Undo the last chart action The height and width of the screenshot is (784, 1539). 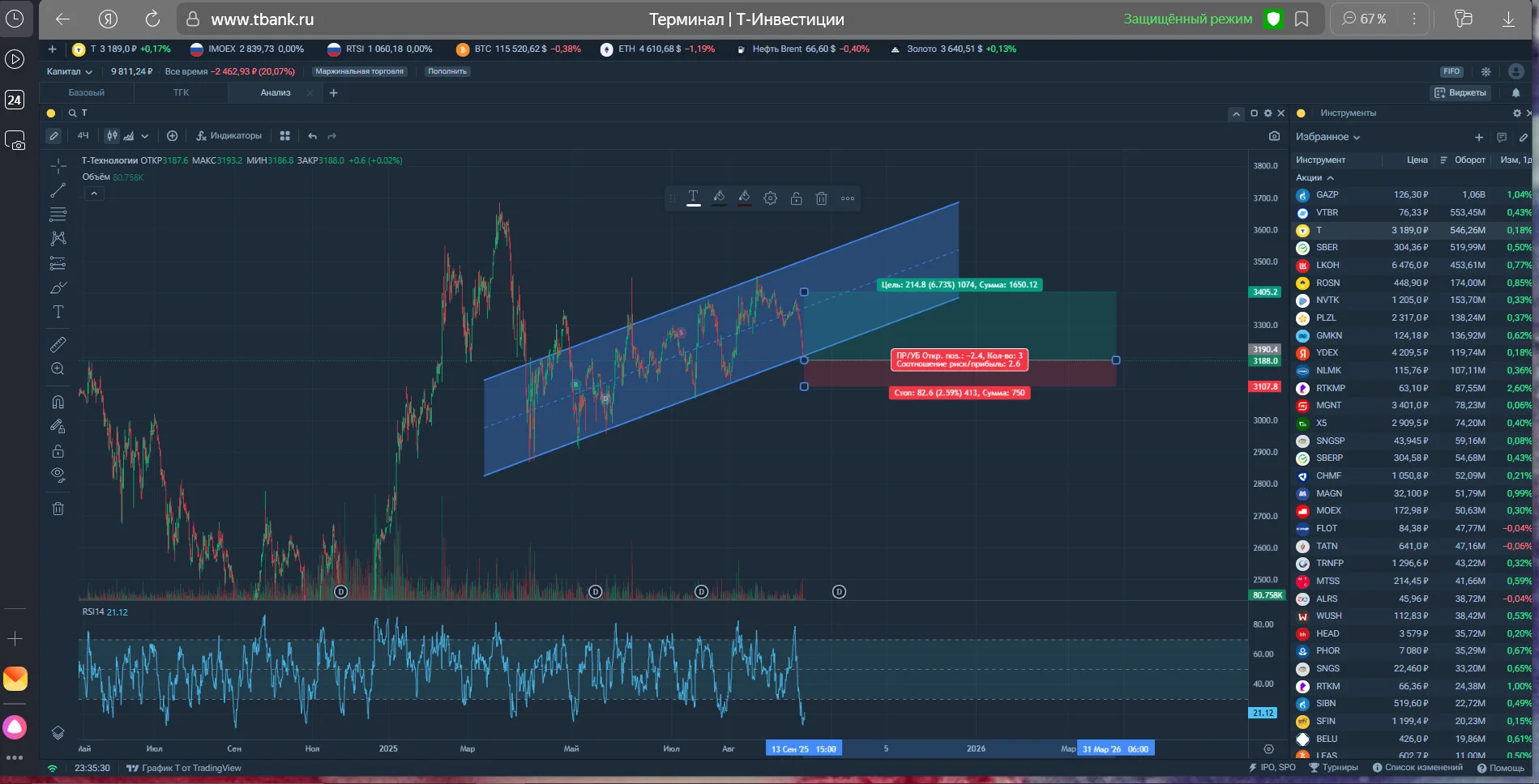pos(313,136)
